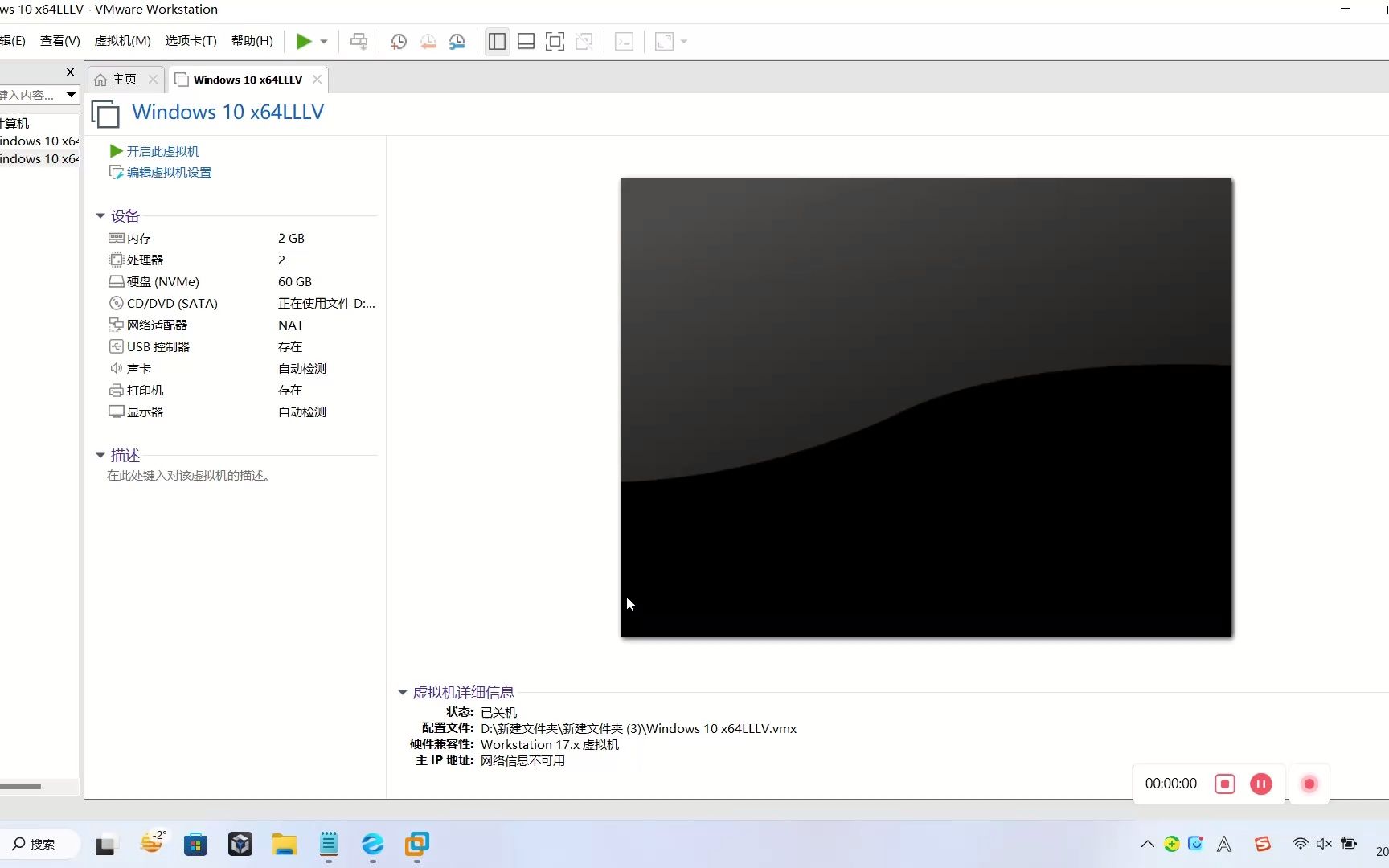1389x868 pixels.
Task: Open the 查看(V) menu
Action: tap(60, 41)
